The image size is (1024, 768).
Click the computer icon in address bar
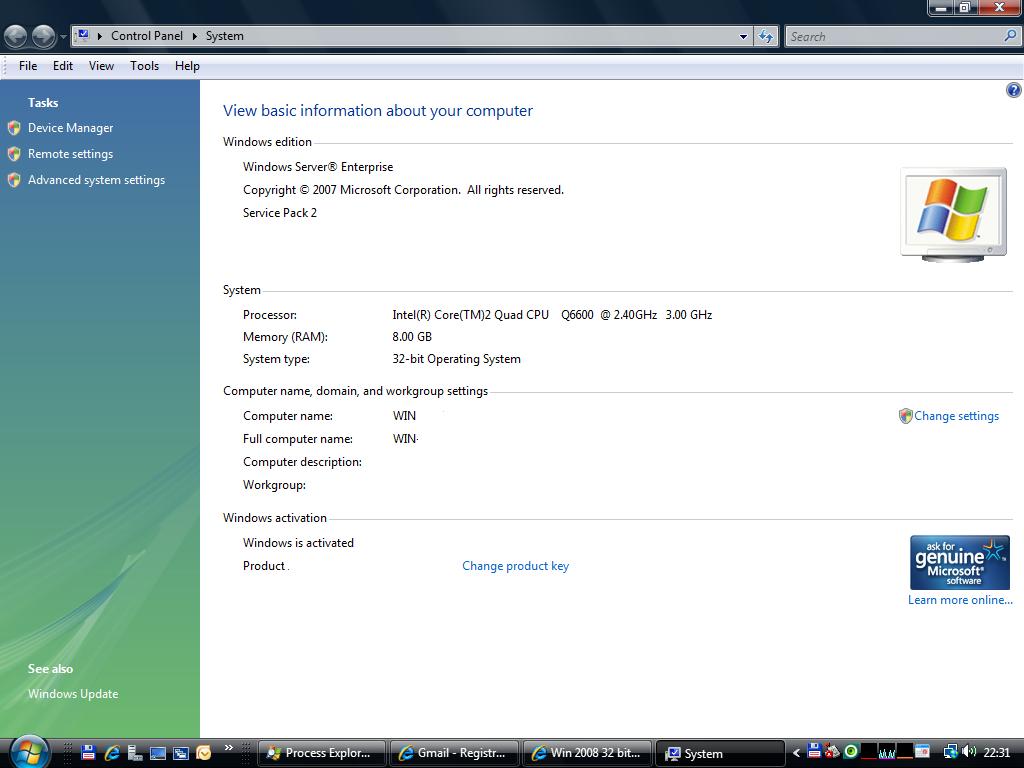(83, 35)
